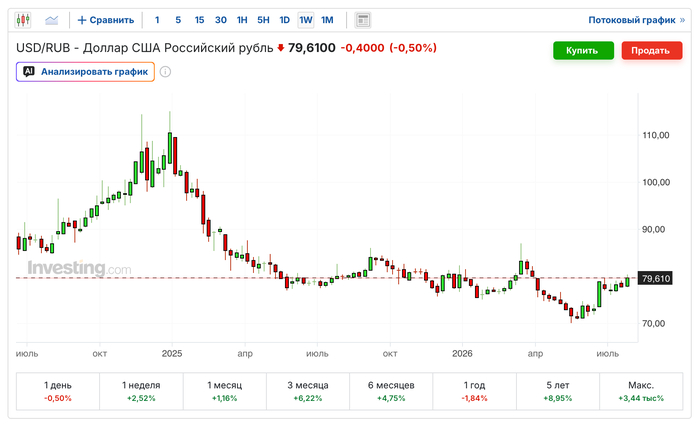Switch to the area chart icon
The image size is (700, 429).
point(52,20)
